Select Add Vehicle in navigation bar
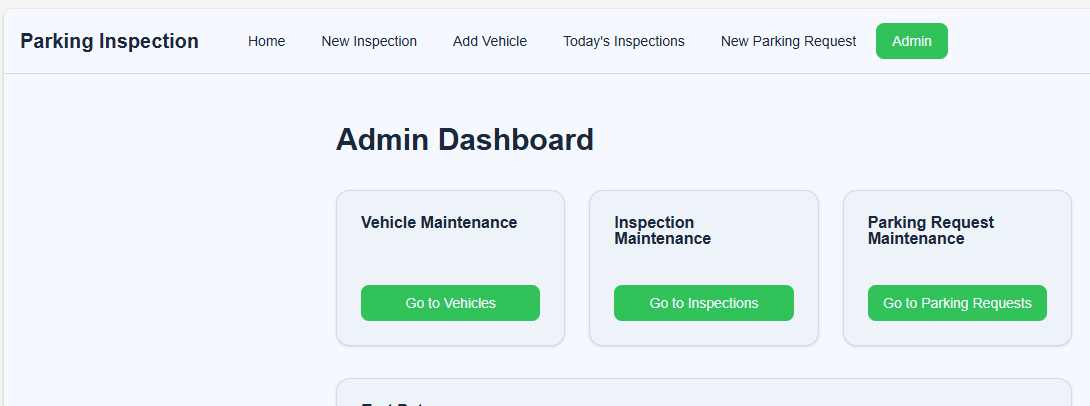The width and height of the screenshot is (1090, 406). click(x=490, y=41)
